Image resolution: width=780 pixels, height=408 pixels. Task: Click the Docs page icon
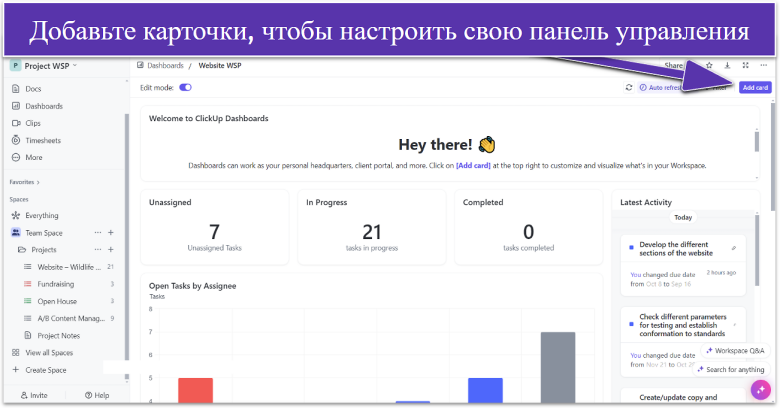[15, 89]
